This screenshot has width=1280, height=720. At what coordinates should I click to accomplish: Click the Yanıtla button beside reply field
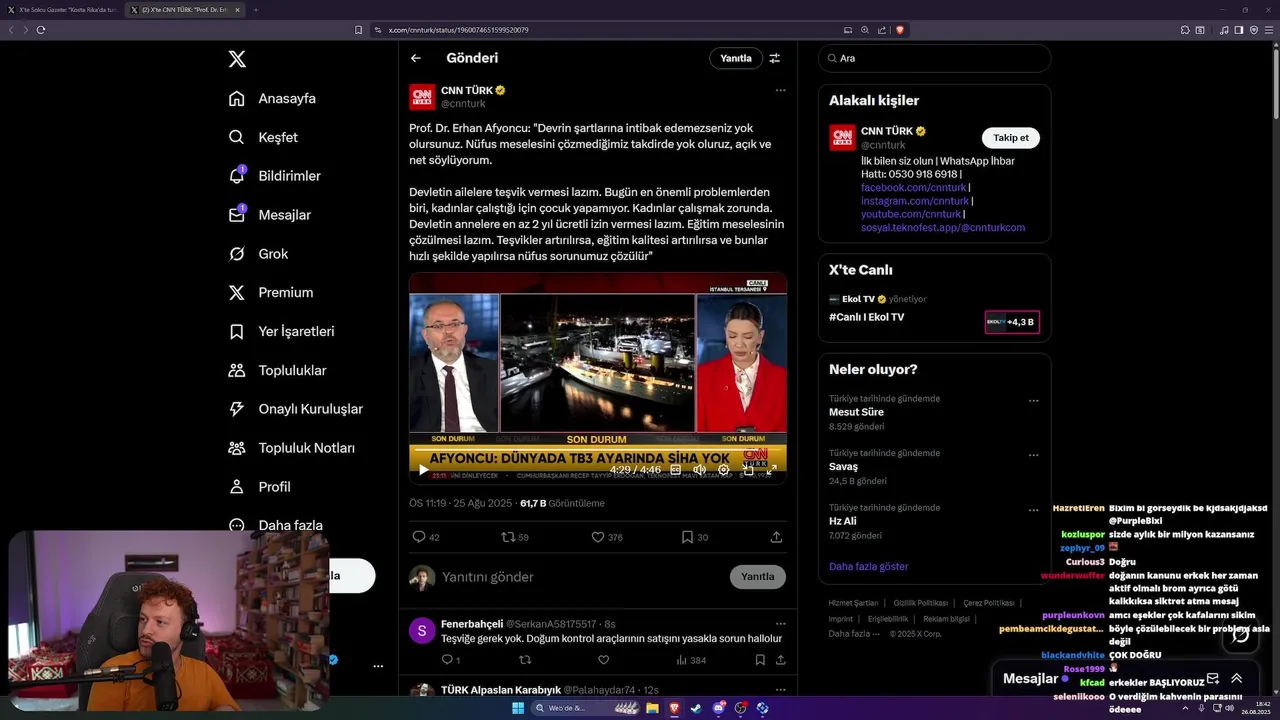(758, 577)
